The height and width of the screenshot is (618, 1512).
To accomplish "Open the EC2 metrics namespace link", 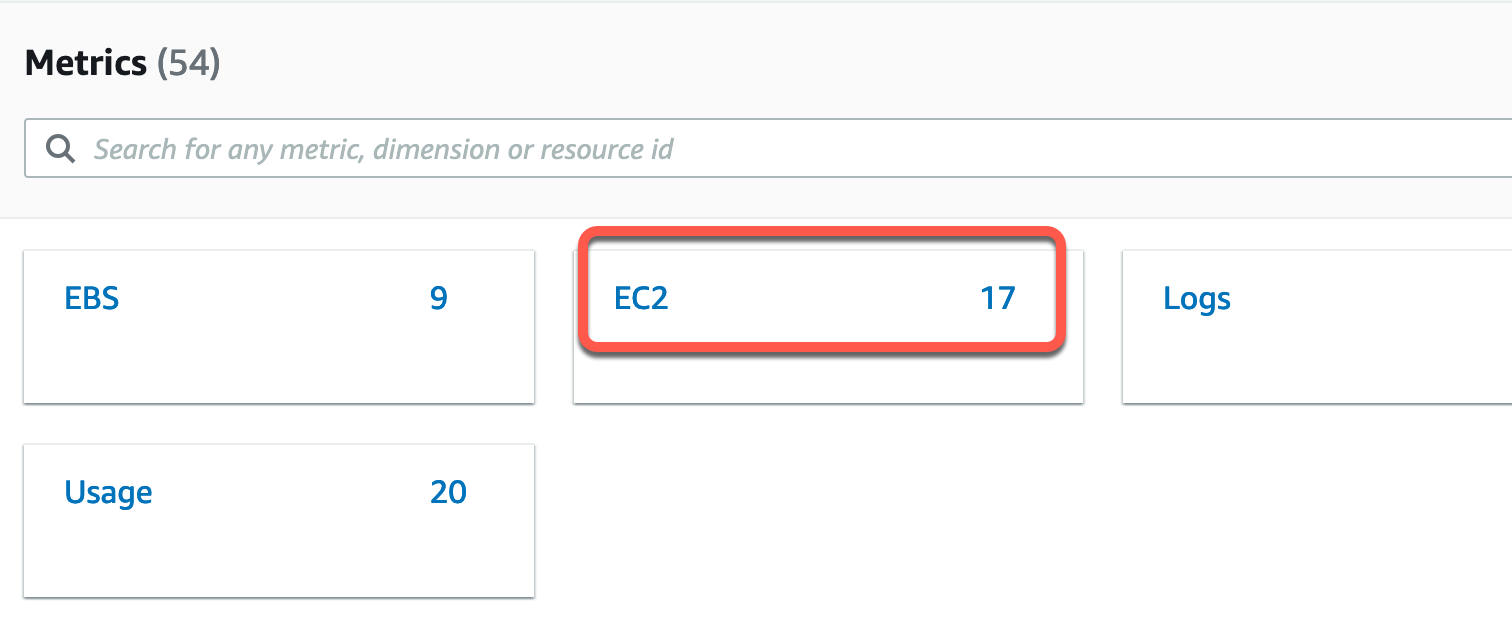I will pyautogui.click(x=641, y=298).
